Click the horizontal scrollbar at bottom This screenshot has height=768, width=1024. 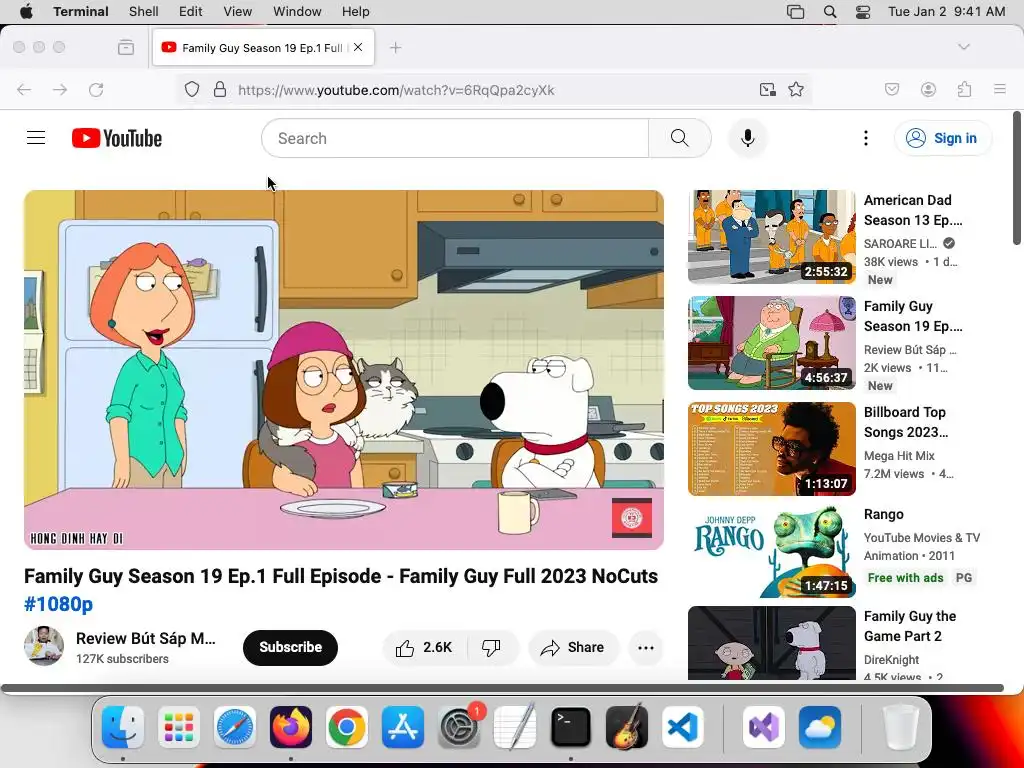[502, 688]
